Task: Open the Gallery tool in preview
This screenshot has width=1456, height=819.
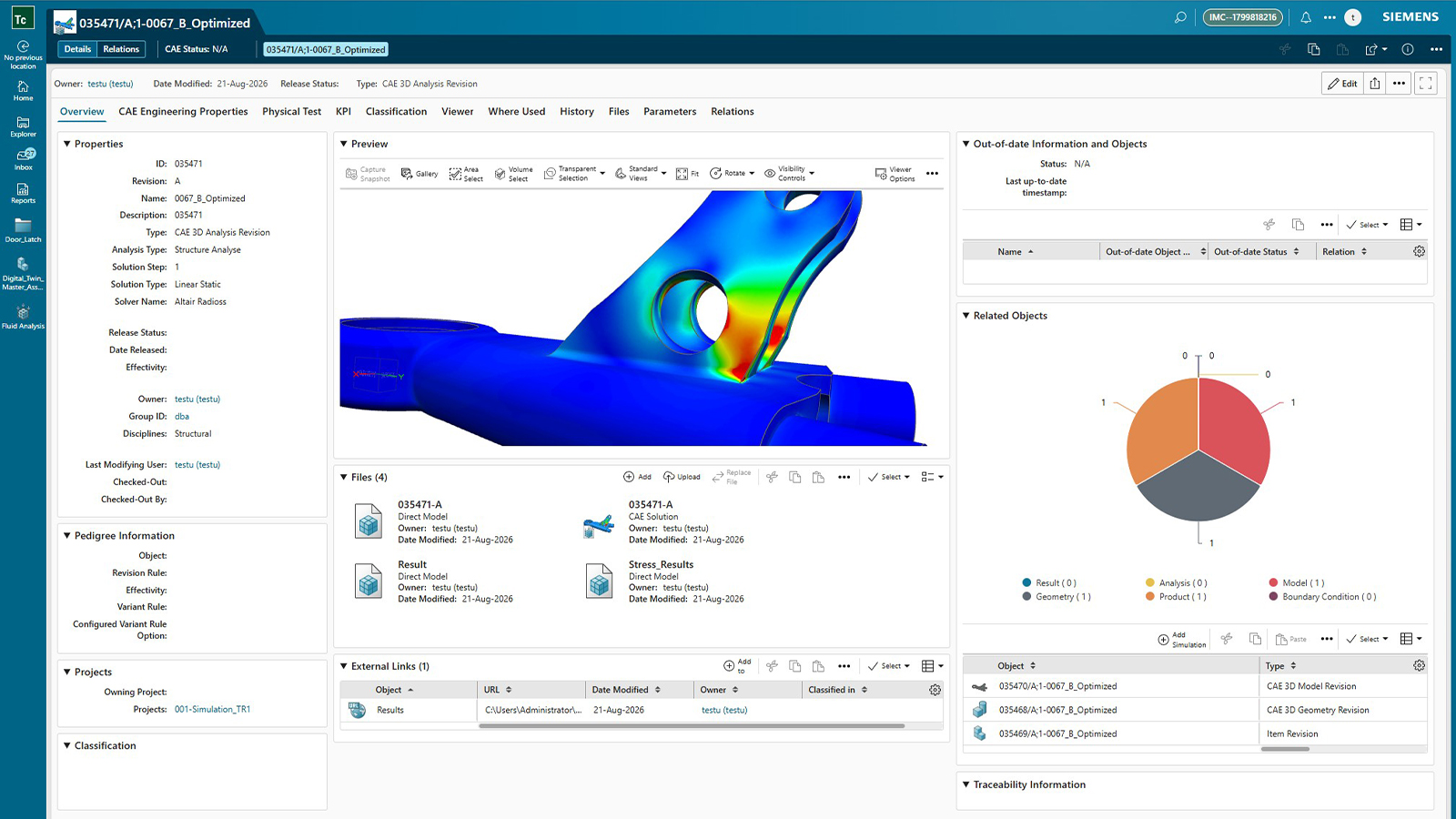Action: coord(420,174)
